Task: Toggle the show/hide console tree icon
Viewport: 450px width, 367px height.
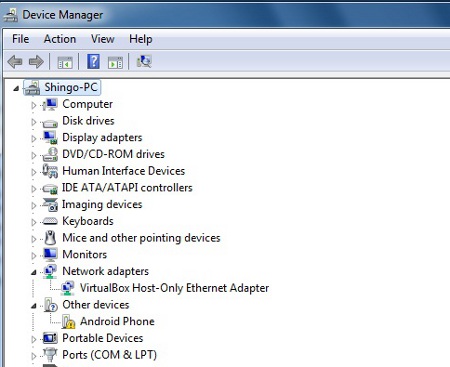Action: [x=65, y=62]
